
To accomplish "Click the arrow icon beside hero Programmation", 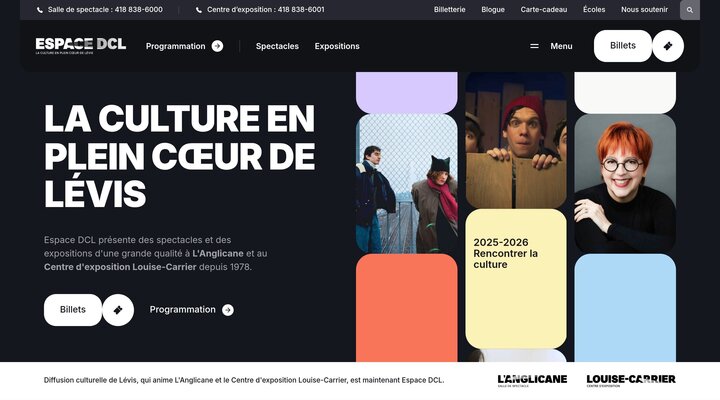I will point(228,310).
